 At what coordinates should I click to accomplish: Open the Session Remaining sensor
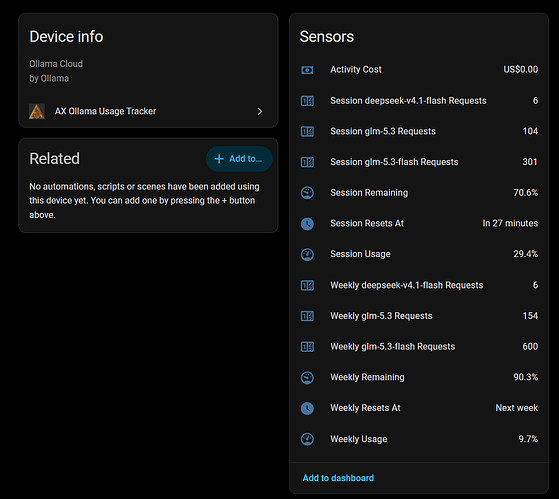point(419,193)
